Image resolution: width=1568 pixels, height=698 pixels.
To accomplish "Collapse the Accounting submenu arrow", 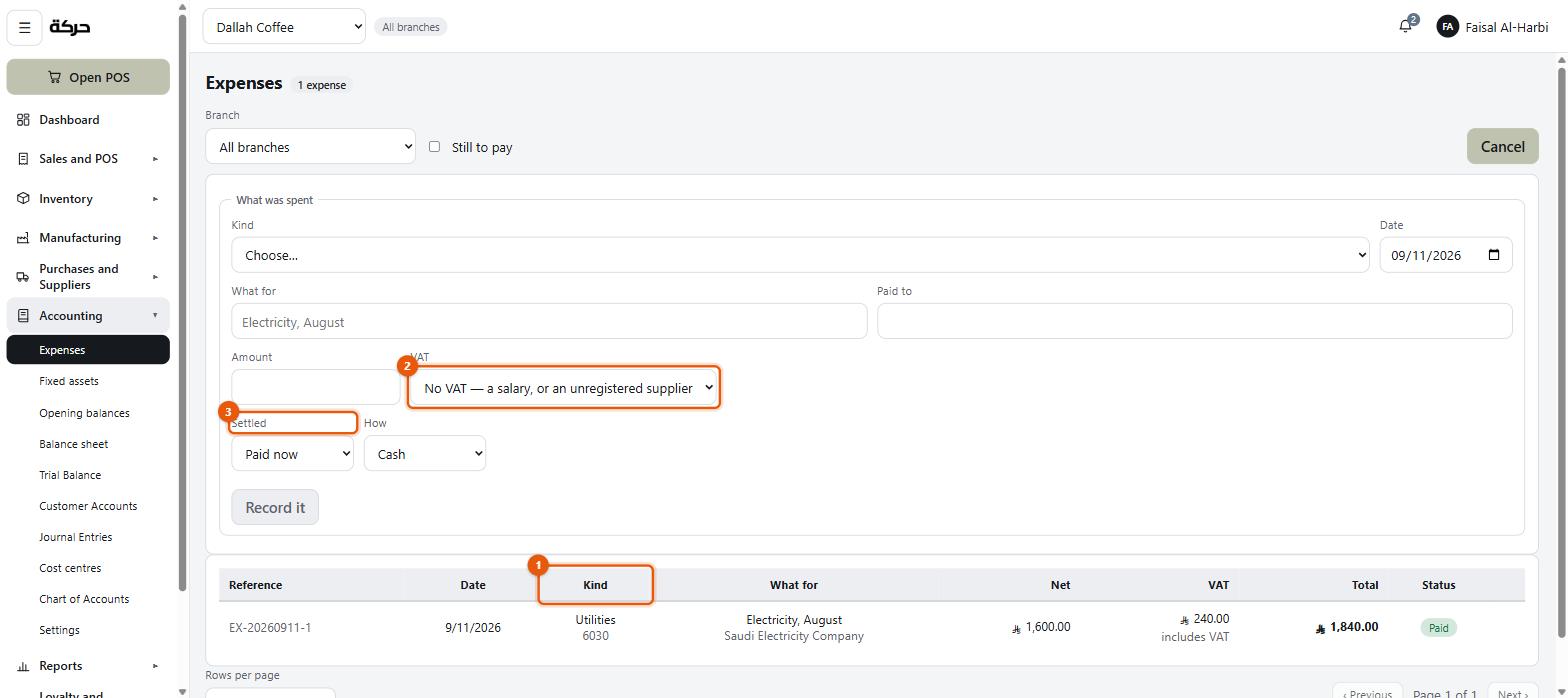I will pyautogui.click(x=155, y=316).
